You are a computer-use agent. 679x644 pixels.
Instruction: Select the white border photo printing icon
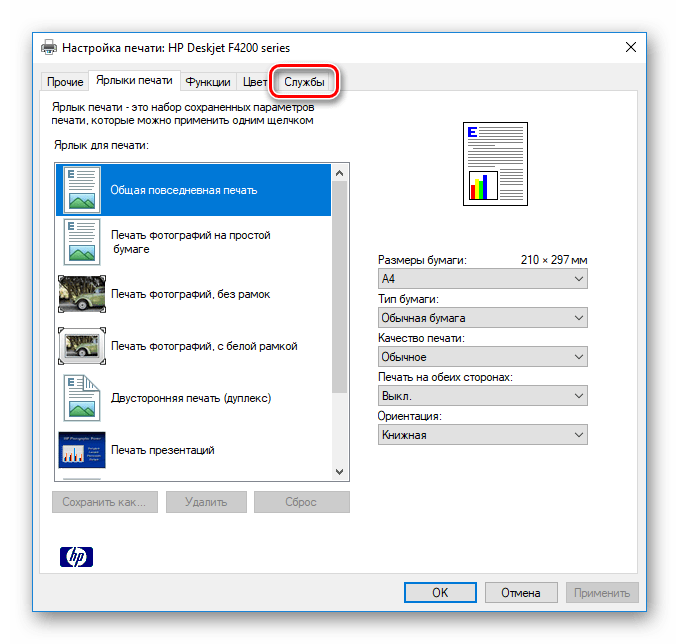[82, 346]
